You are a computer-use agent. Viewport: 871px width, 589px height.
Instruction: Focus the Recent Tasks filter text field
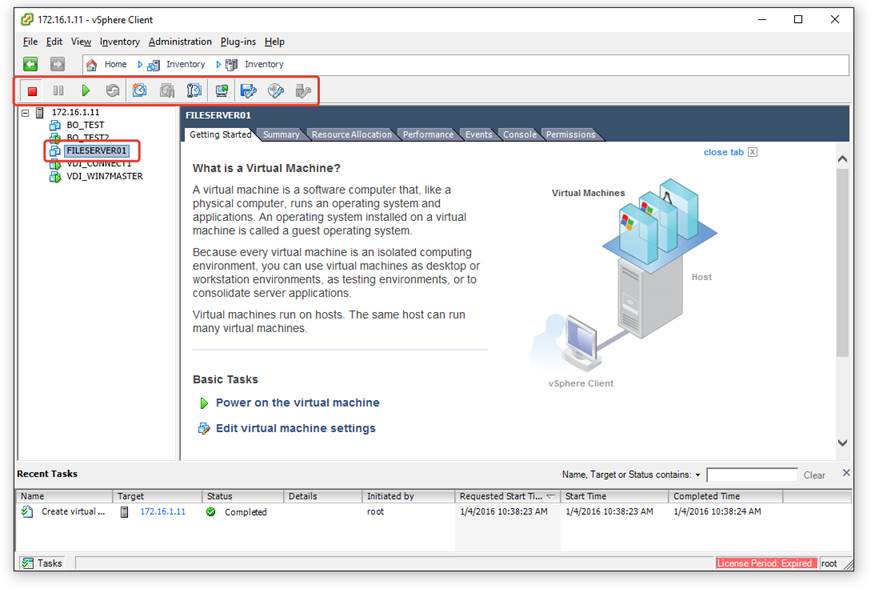tap(752, 475)
